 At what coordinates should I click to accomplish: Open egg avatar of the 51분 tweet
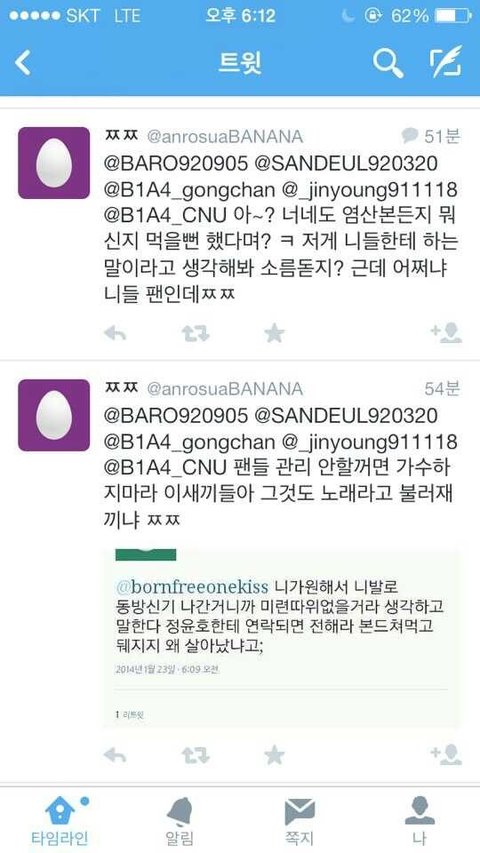(54, 163)
